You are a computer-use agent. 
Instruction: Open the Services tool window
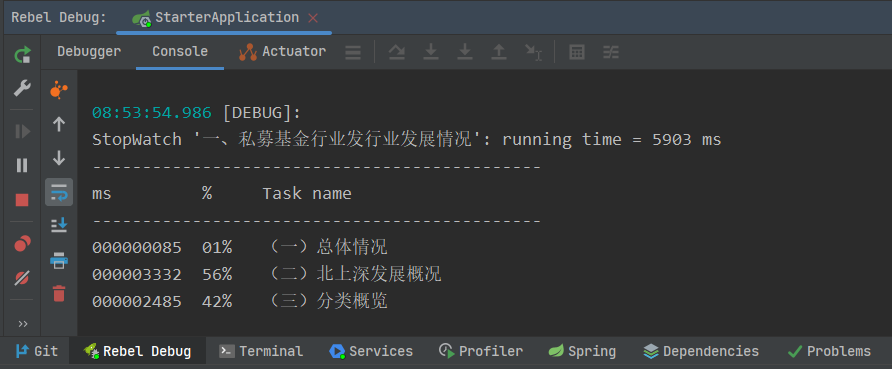(x=371, y=351)
